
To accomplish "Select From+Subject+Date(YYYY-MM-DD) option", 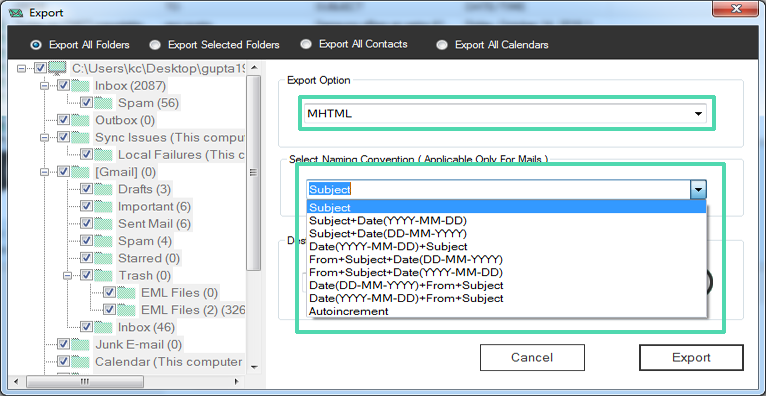I will point(506,272).
